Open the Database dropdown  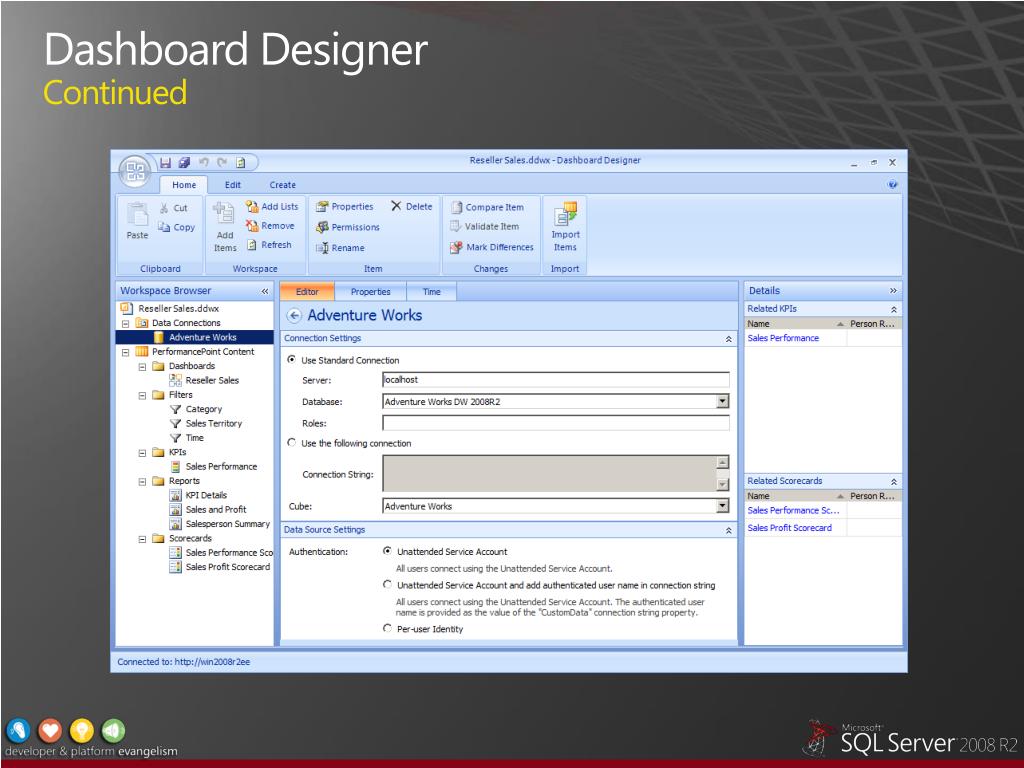pos(722,402)
